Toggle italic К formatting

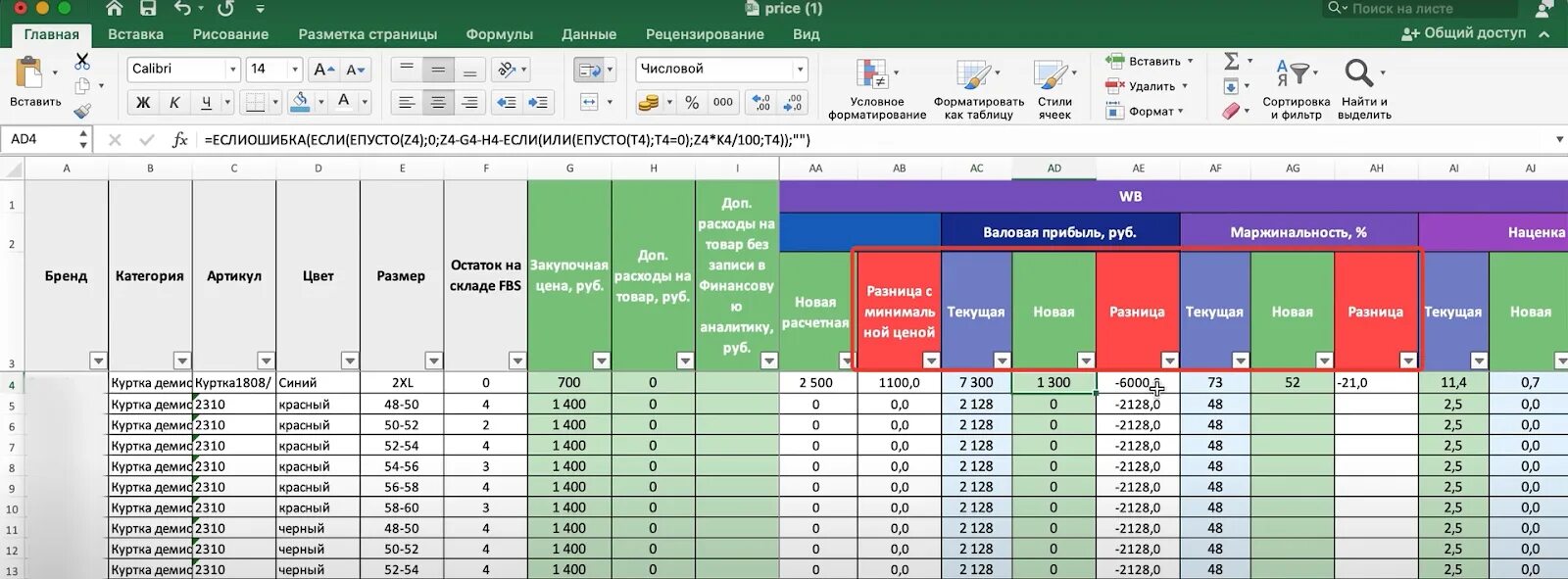pyautogui.click(x=174, y=102)
